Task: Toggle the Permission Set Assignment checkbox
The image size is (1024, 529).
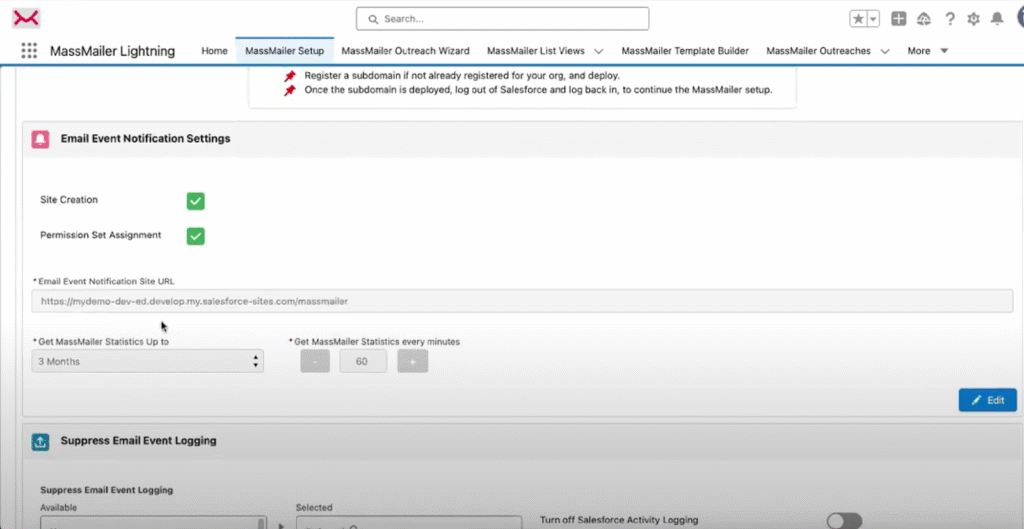Action: coord(196,236)
